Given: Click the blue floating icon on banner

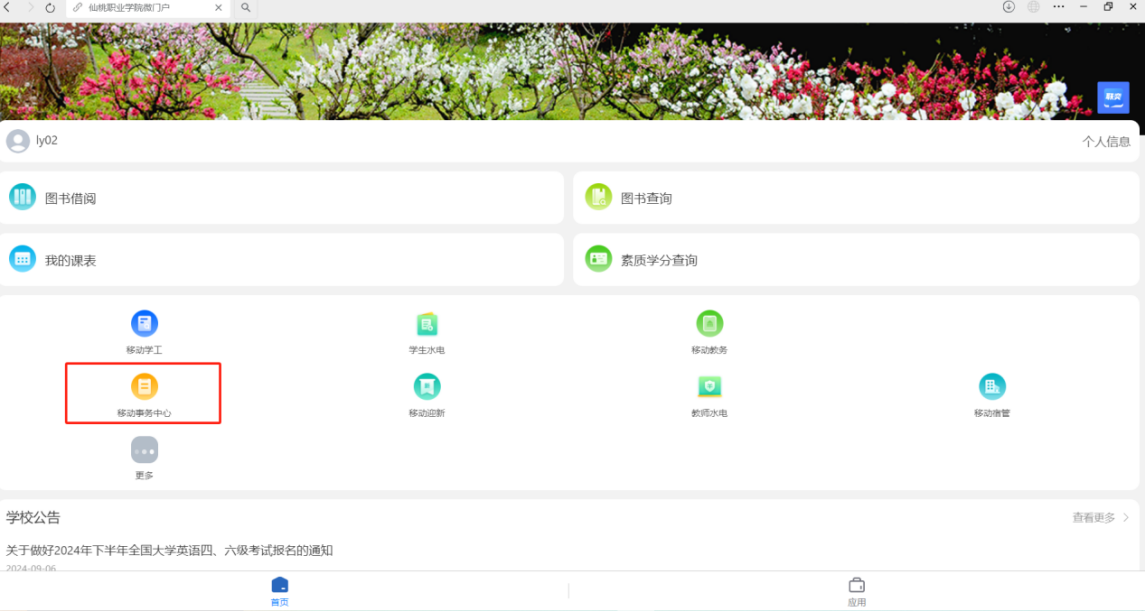Looking at the screenshot, I should pos(1113,97).
